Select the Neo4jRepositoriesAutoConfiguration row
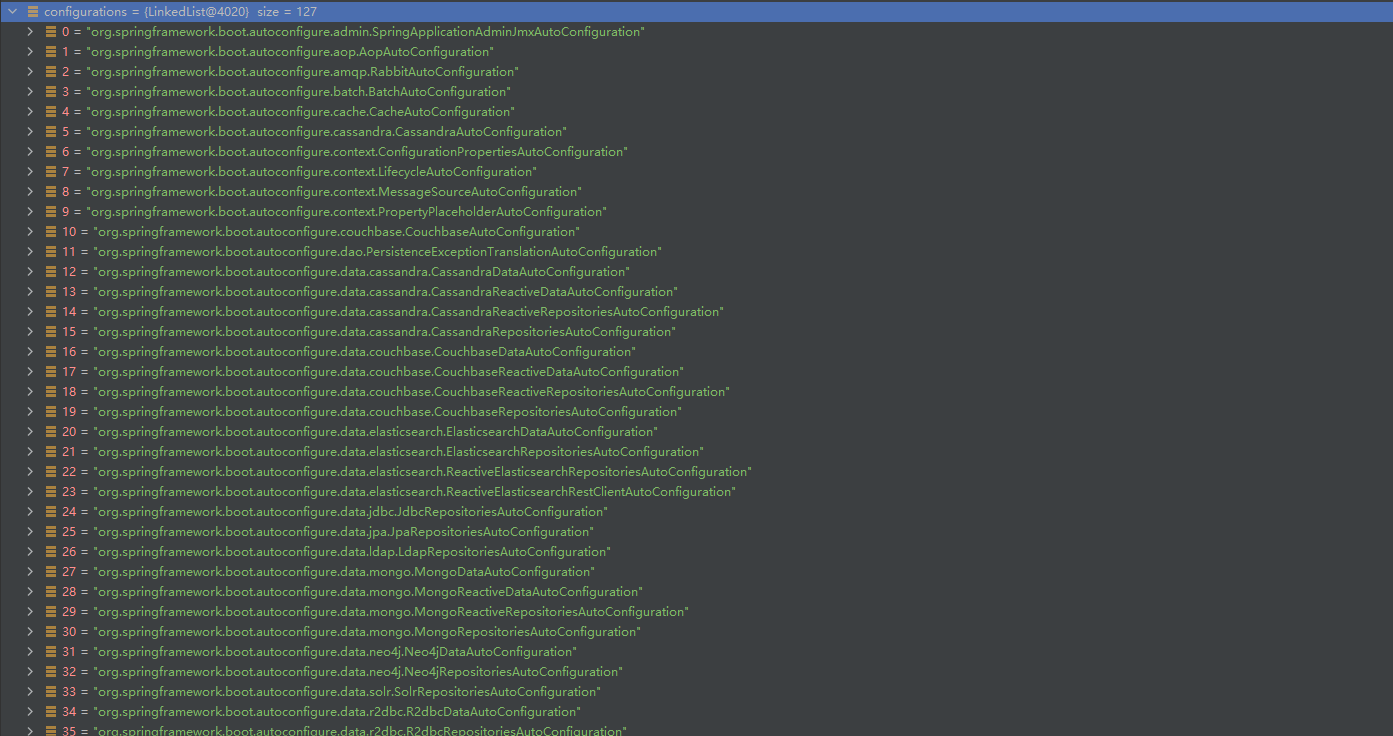1393x736 pixels. 696,672
